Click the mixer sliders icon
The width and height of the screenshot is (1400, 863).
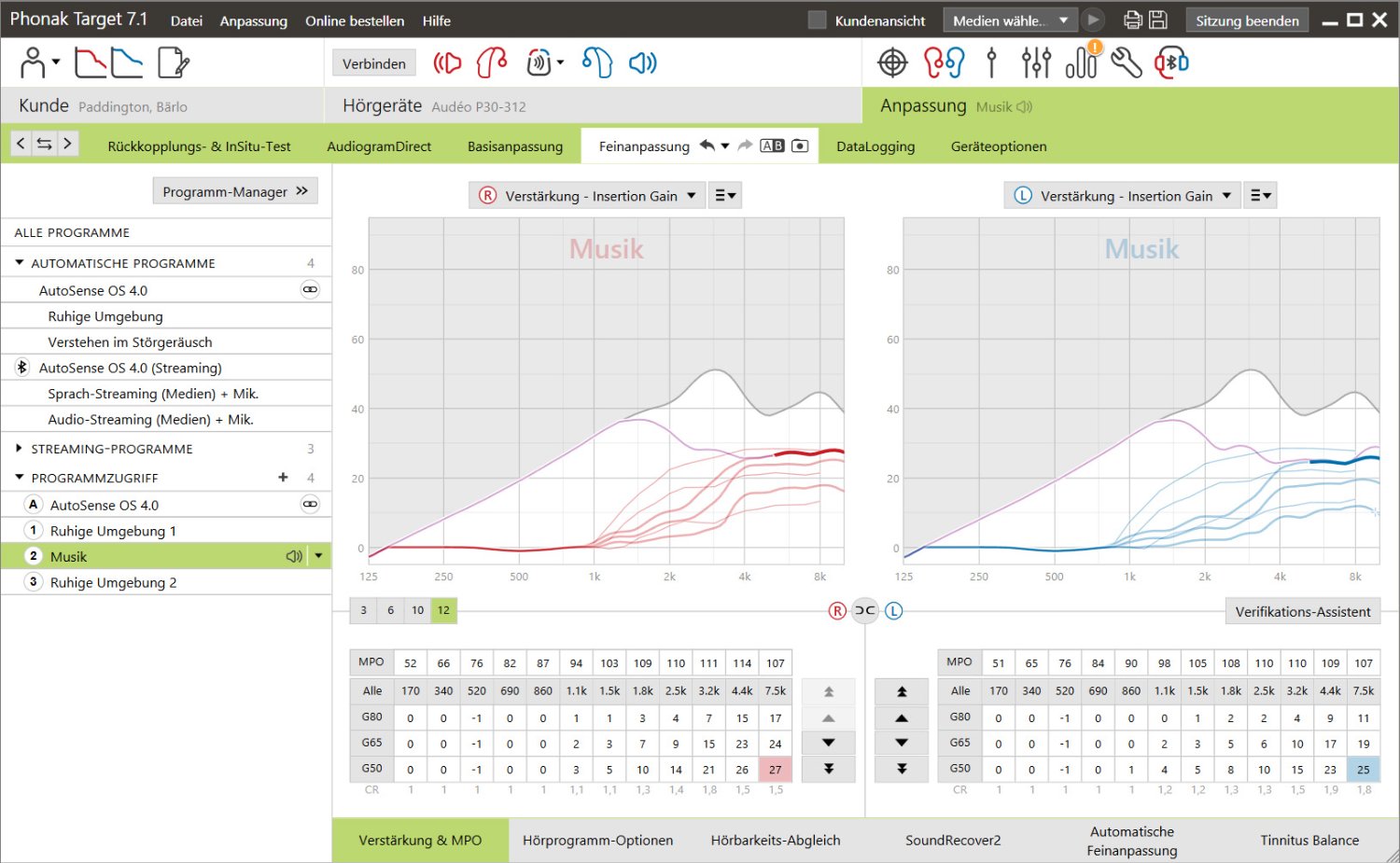[1036, 63]
